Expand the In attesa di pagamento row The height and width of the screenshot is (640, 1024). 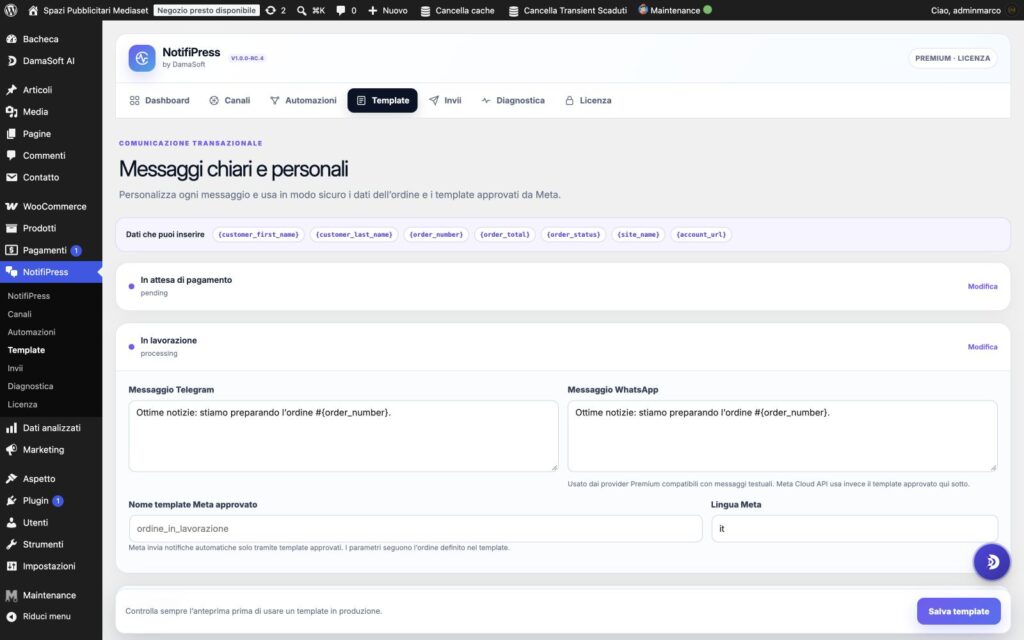(563, 286)
